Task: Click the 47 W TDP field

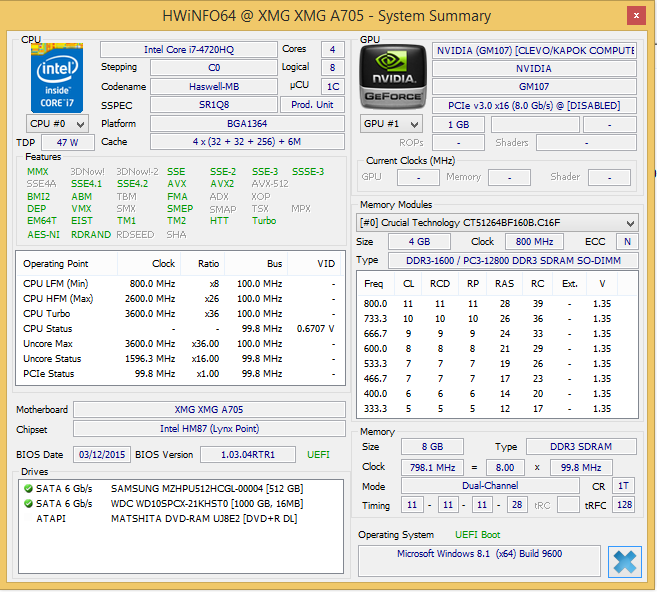Action: (x=67, y=142)
